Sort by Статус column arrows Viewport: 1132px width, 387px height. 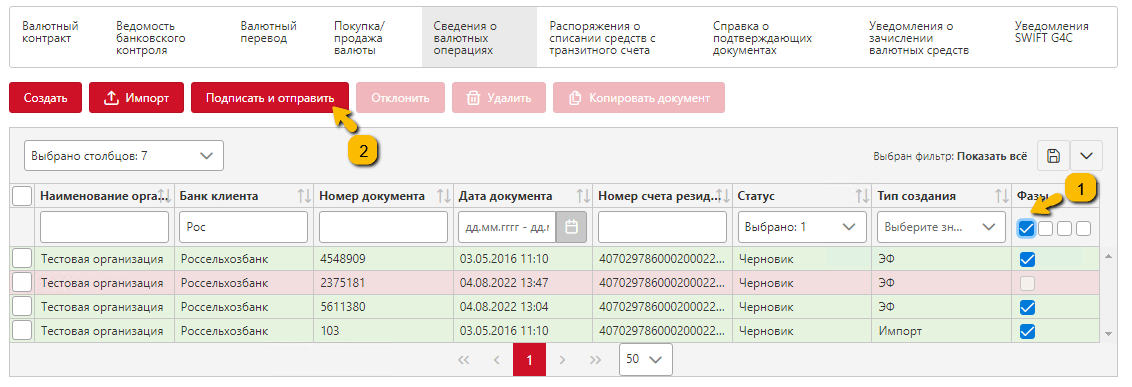click(x=861, y=196)
